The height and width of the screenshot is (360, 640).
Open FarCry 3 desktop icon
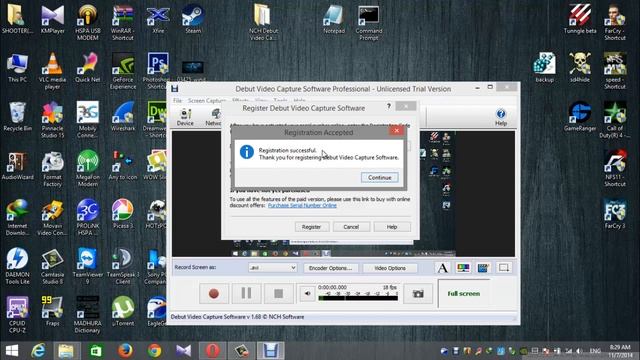pyautogui.click(x=615, y=214)
